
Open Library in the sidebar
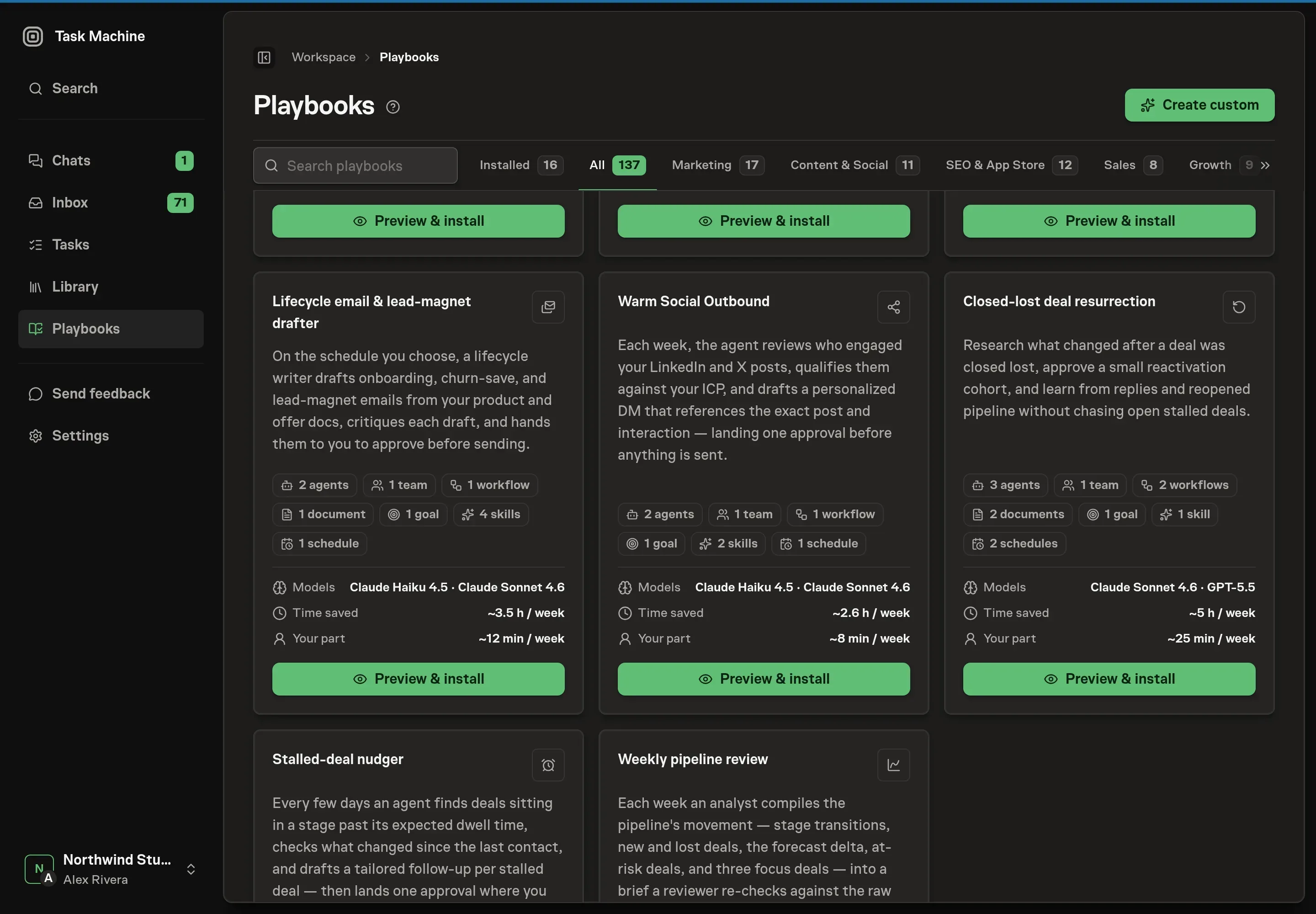(111, 287)
